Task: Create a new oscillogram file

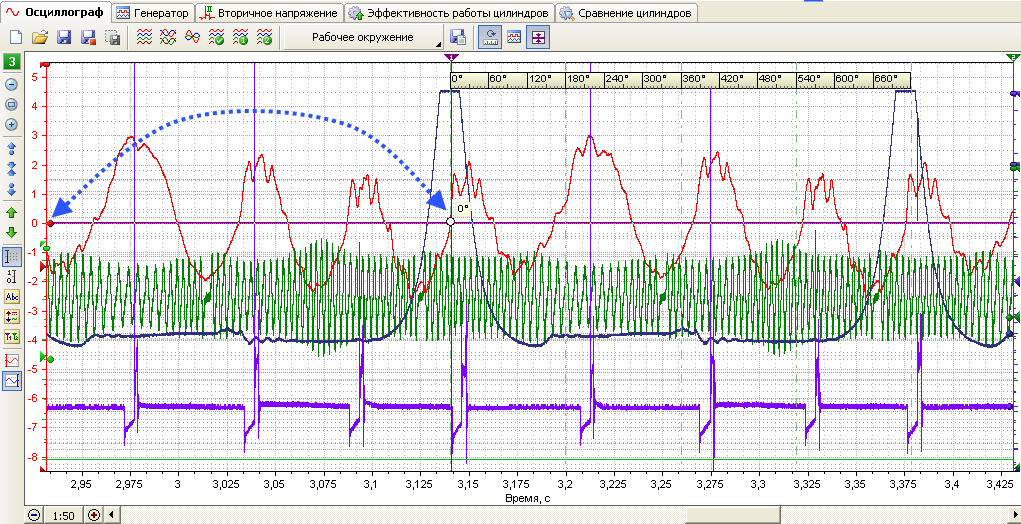Action: click(x=16, y=38)
